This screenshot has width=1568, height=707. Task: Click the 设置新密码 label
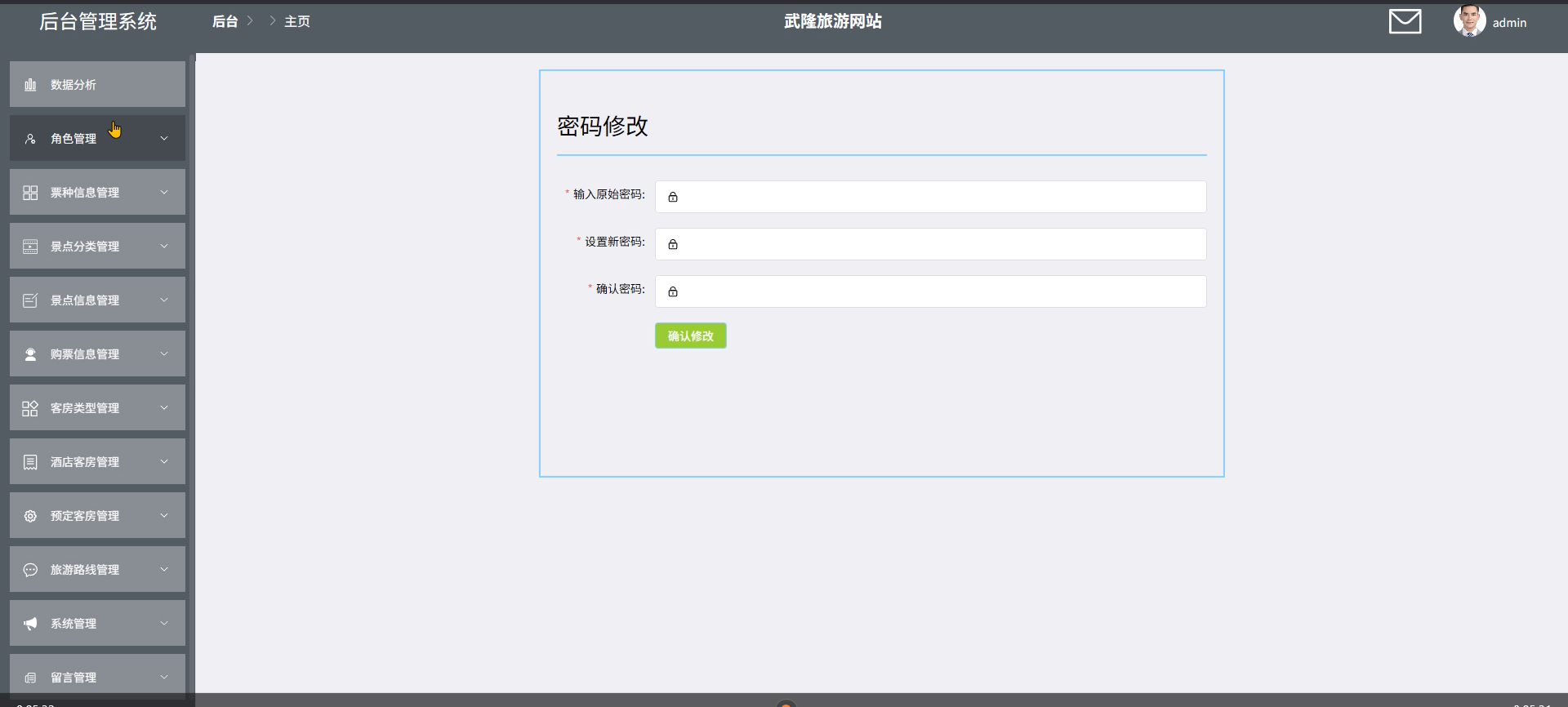click(x=614, y=242)
